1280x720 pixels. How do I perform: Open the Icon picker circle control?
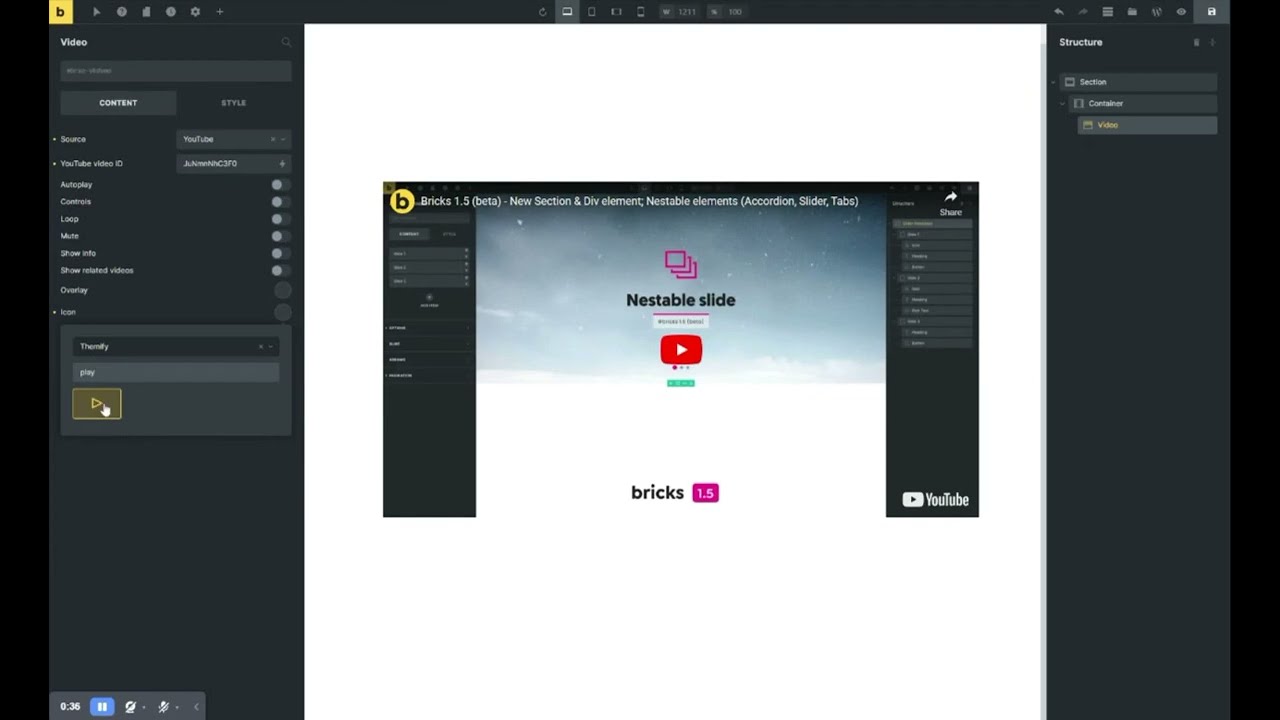[283, 312]
